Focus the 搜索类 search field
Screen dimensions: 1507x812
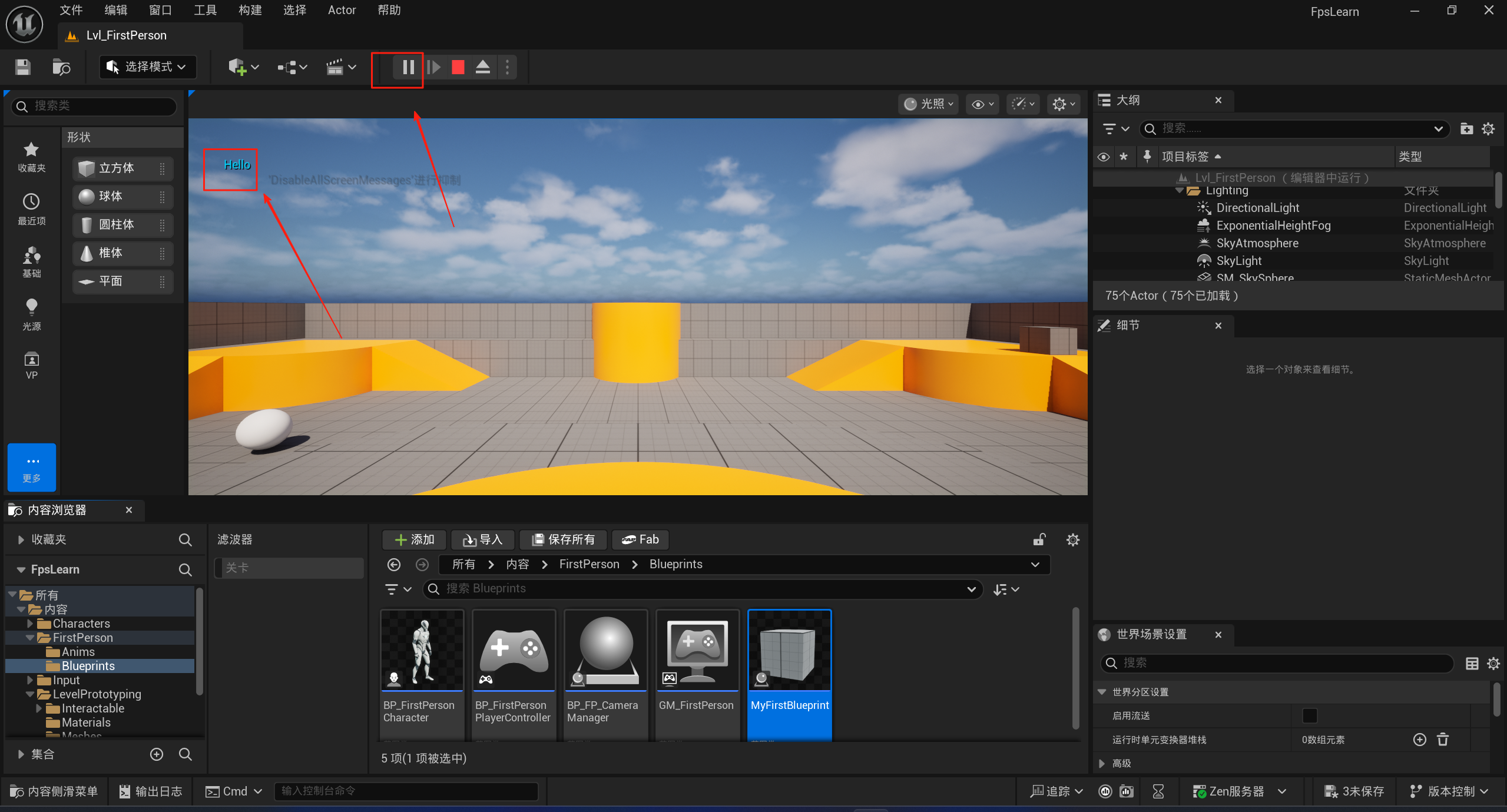click(94, 106)
